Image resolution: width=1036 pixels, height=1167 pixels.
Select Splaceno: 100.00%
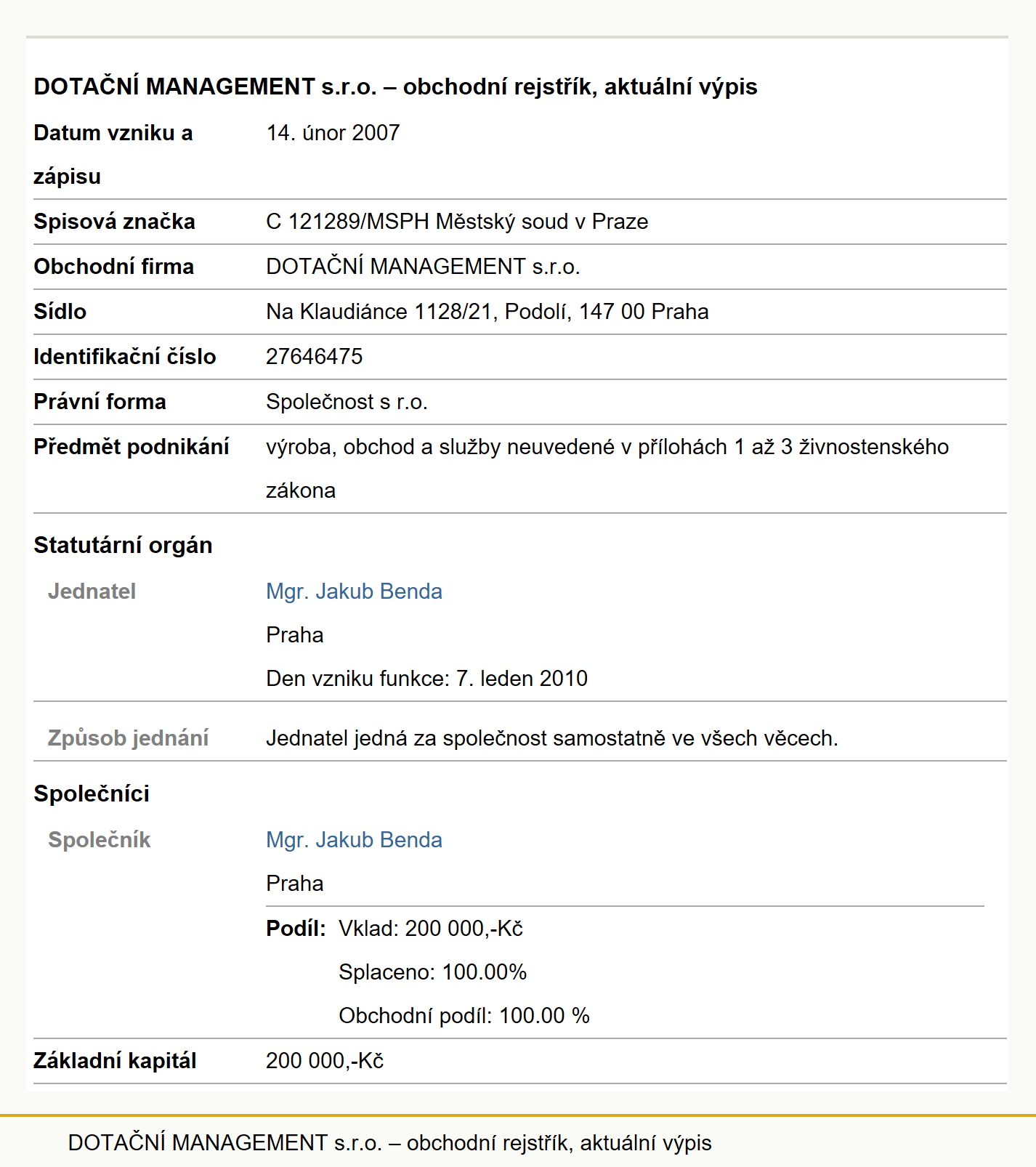pyautogui.click(x=432, y=972)
